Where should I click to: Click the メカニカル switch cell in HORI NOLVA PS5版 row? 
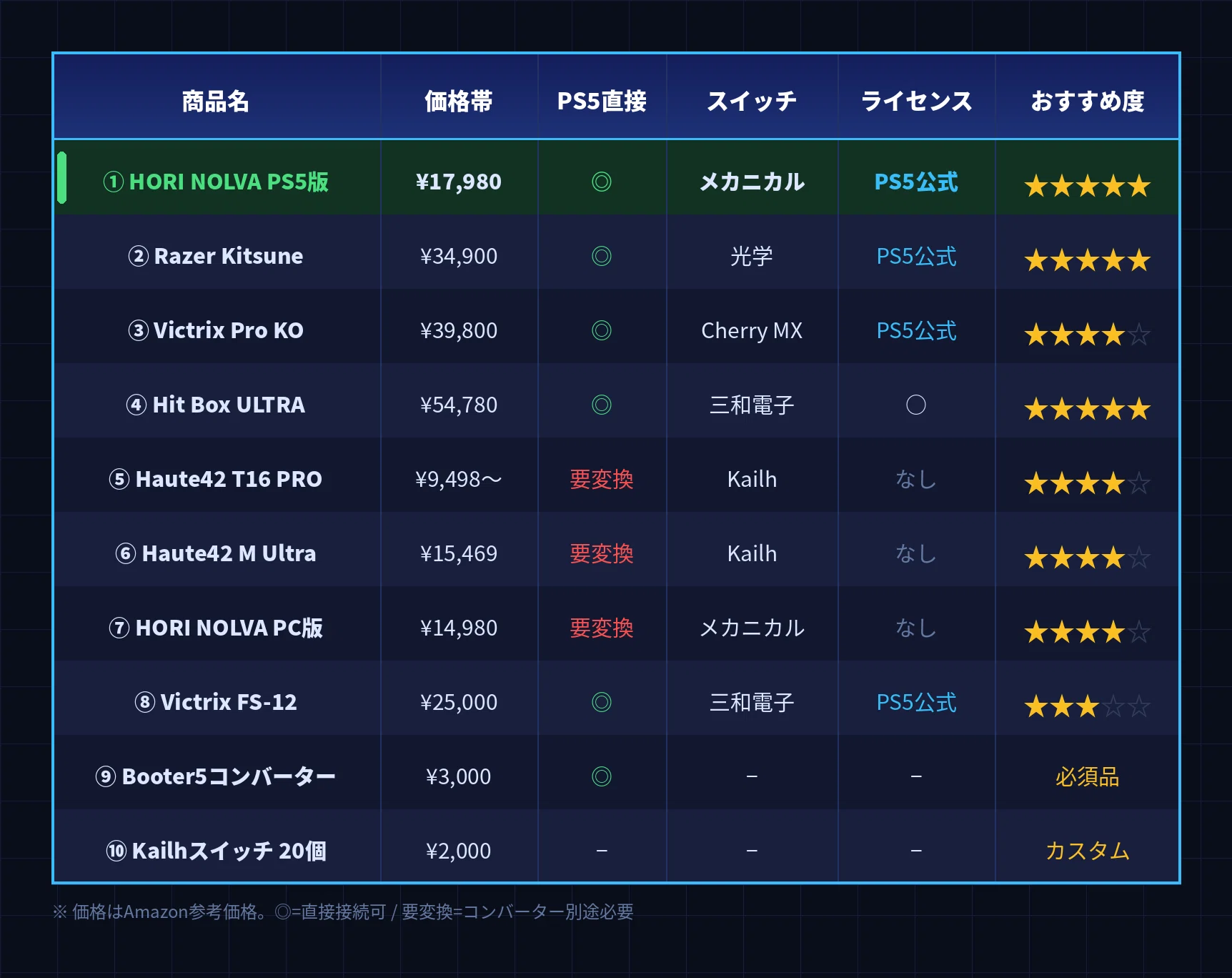752,182
